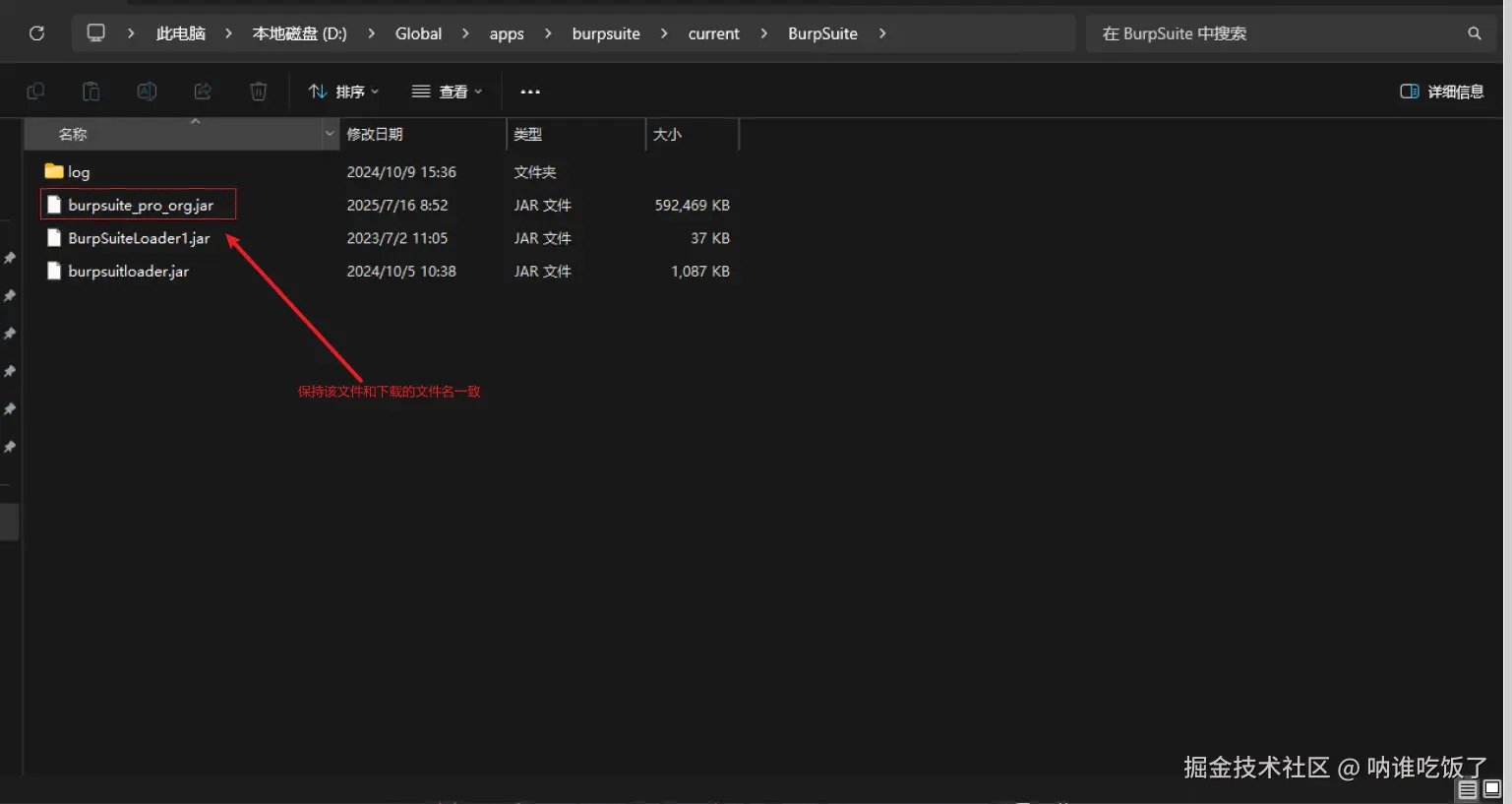The image size is (1512, 804).
Task: Click the 592,469 KB size cell
Action: click(x=692, y=205)
